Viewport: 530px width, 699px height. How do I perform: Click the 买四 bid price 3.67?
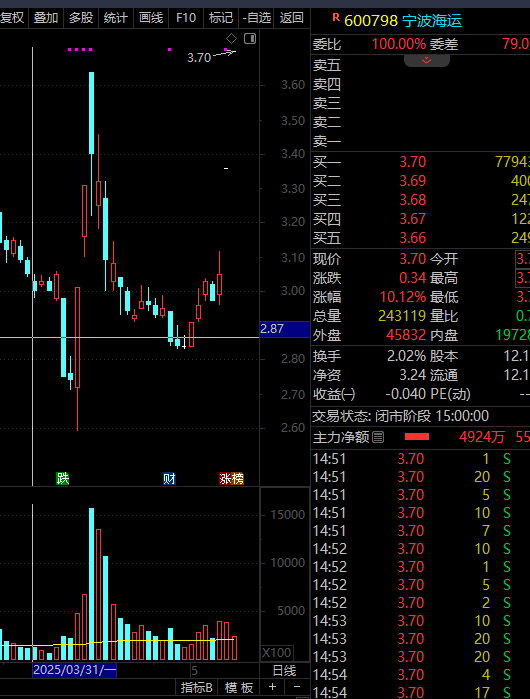coord(413,219)
